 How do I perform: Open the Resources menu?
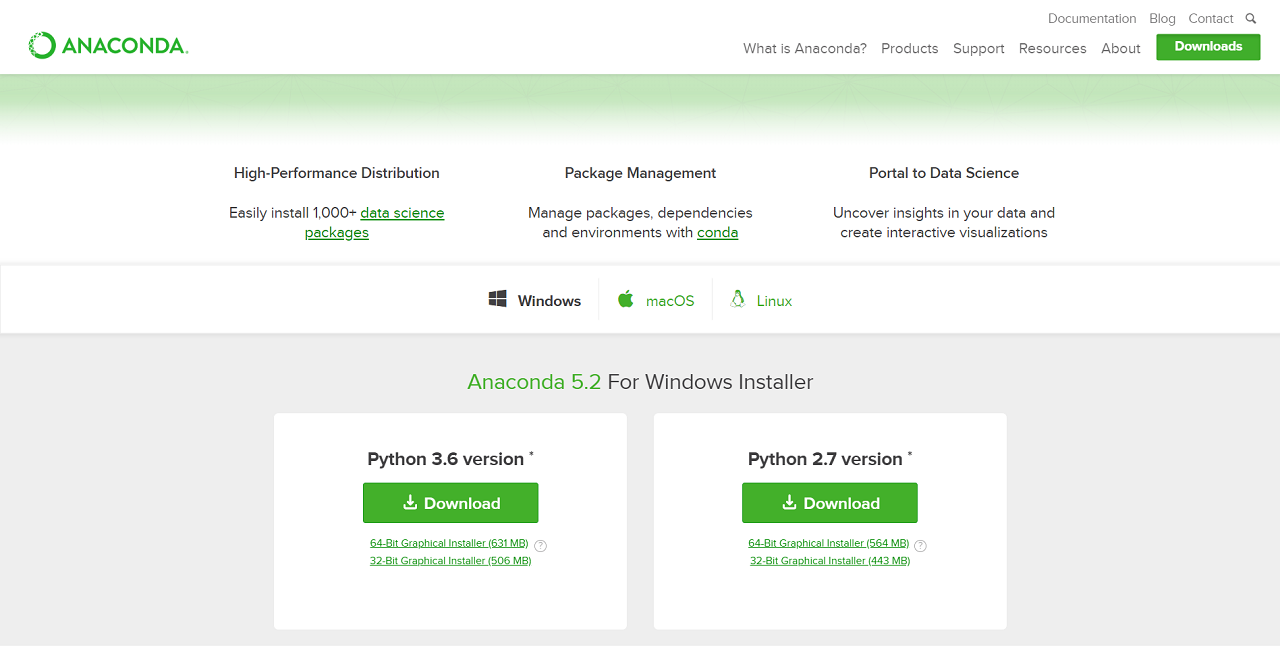tap(1053, 48)
